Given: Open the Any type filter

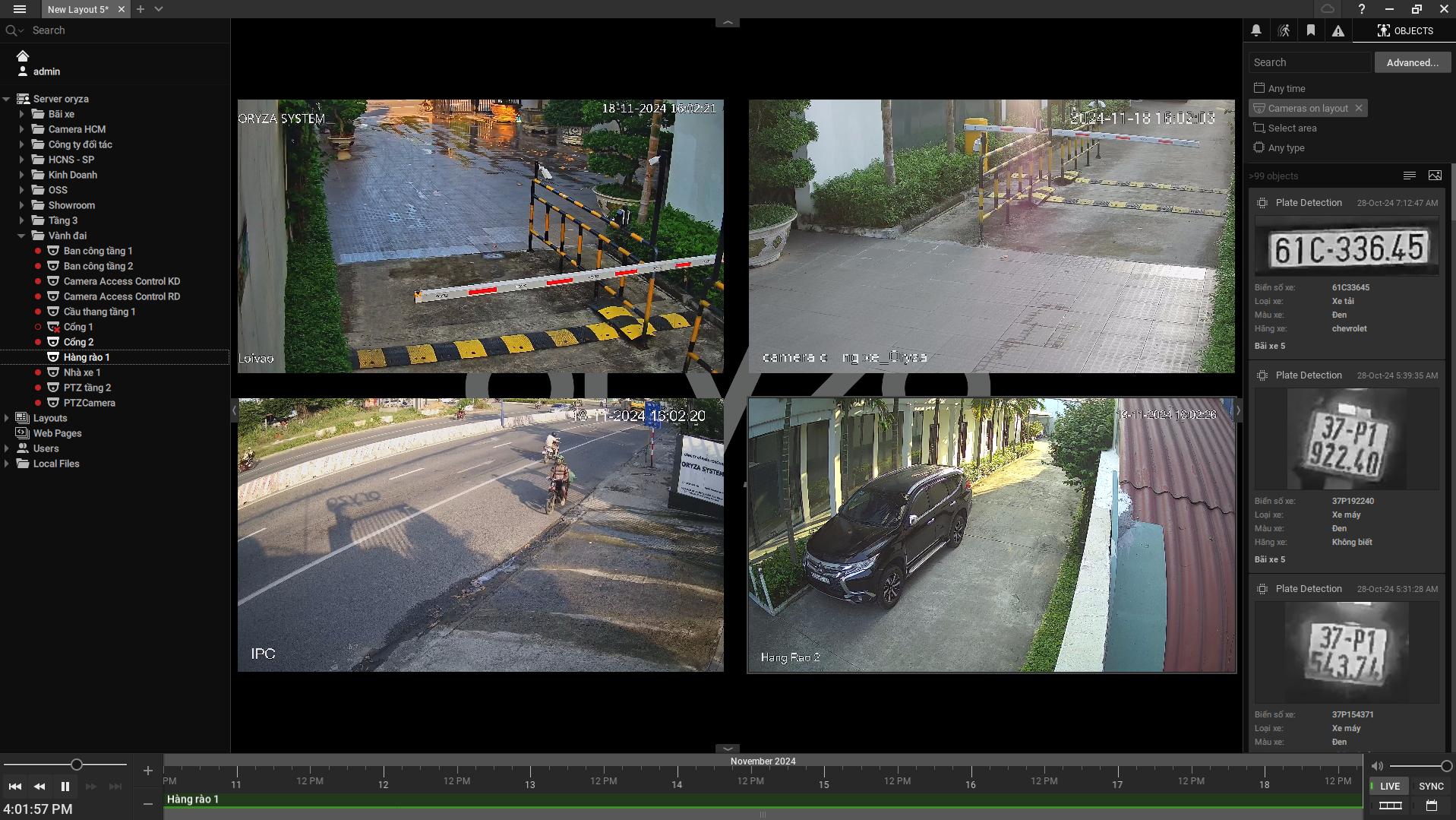Looking at the screenshot, I should tap(1279, 147).
